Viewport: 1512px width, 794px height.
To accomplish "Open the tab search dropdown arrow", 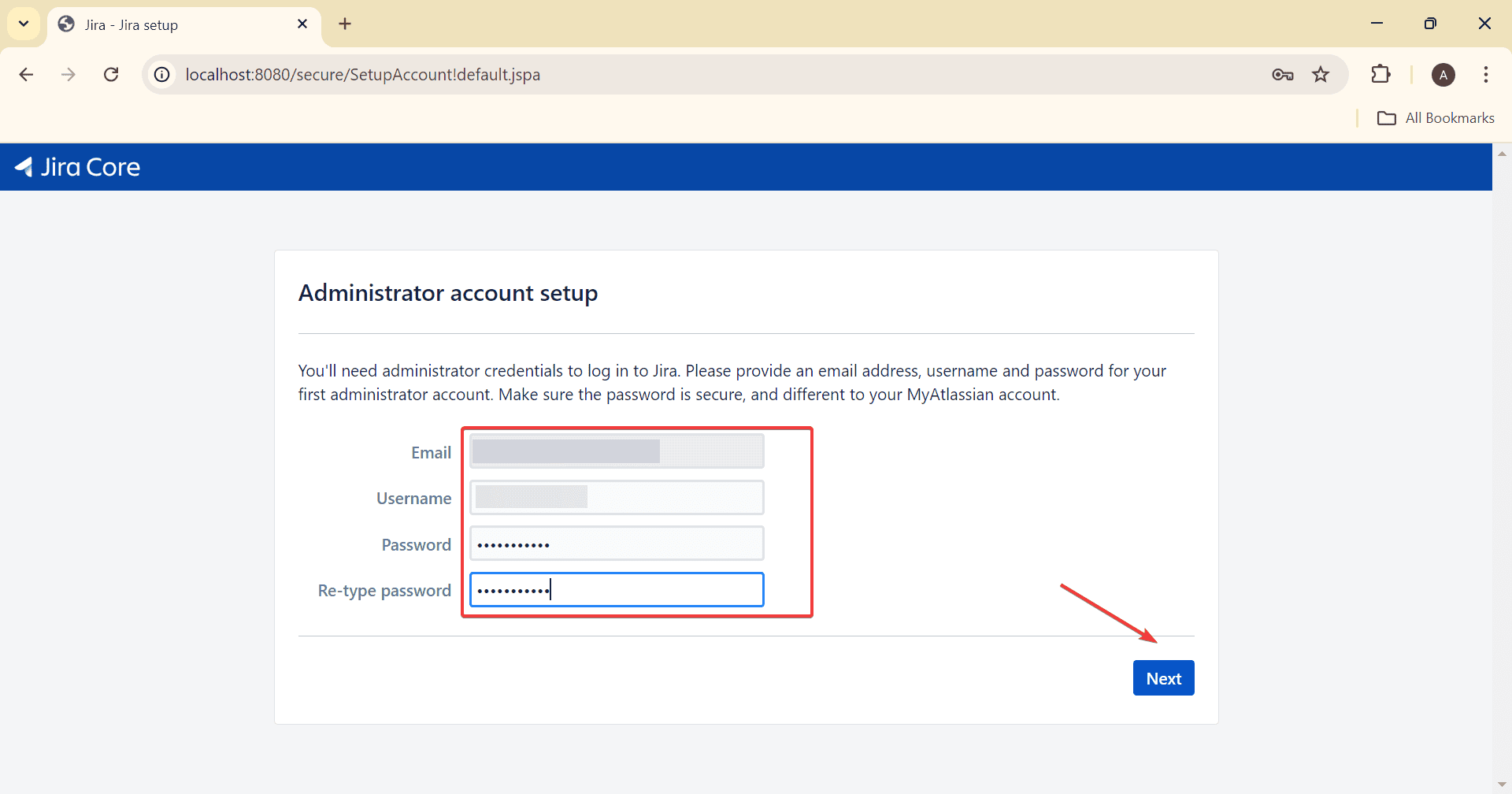I will click(24, 24).
